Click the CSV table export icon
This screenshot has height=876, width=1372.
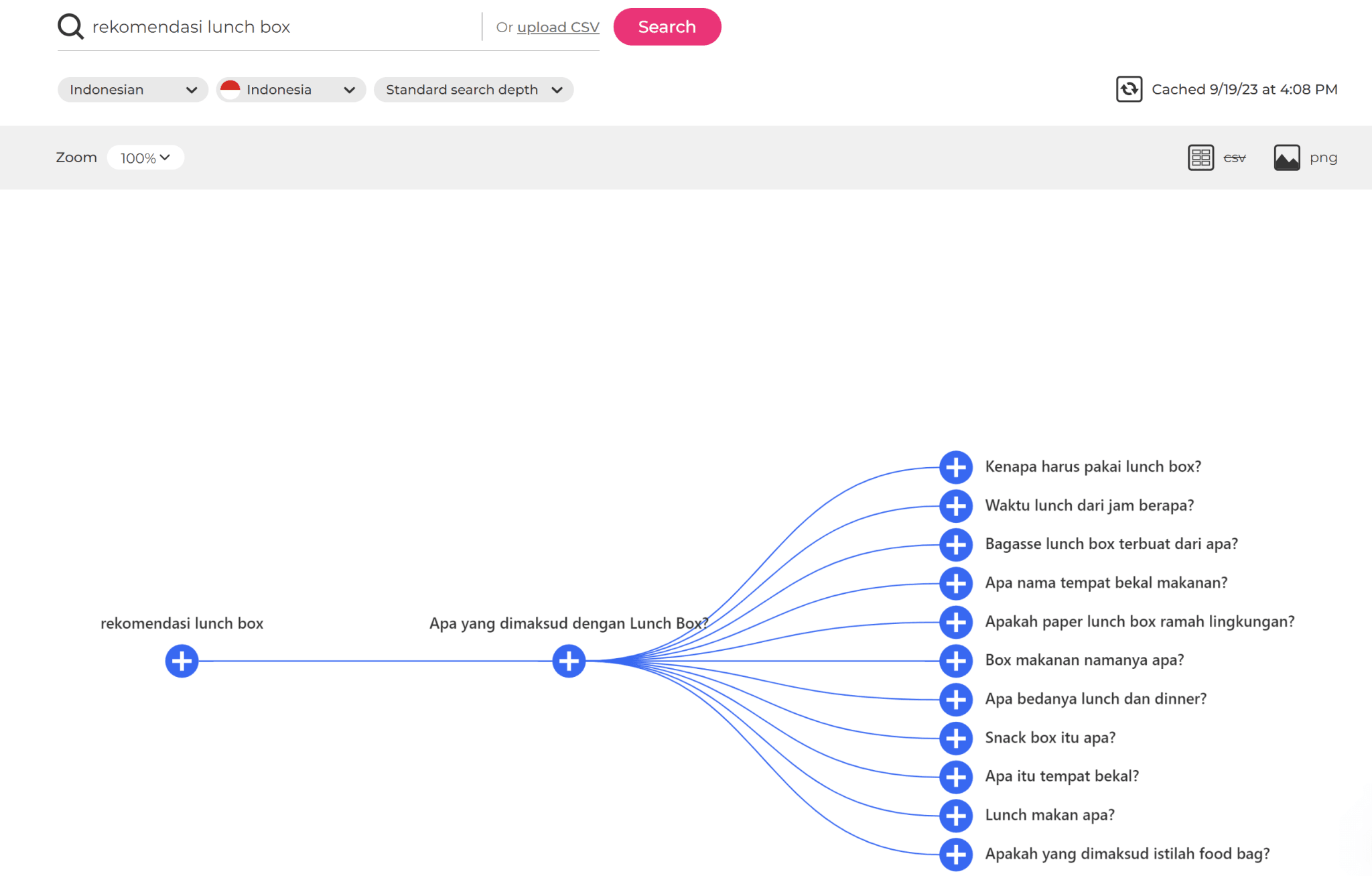[x=1200, y=158]
